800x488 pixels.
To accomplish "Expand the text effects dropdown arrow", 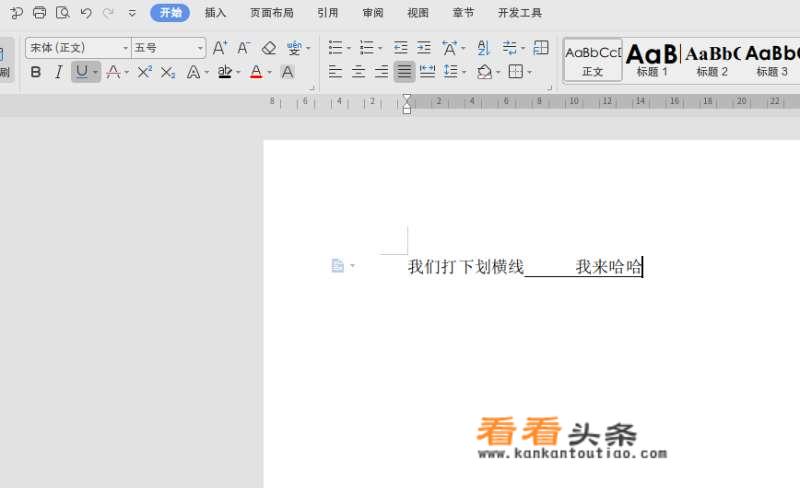I will click(207, 72).
